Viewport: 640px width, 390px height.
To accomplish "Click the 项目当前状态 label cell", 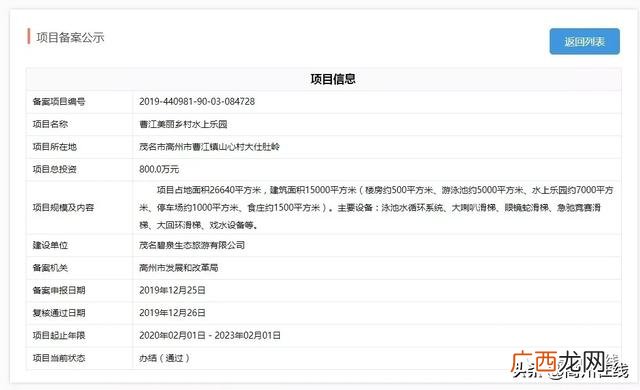I will 79,358.
